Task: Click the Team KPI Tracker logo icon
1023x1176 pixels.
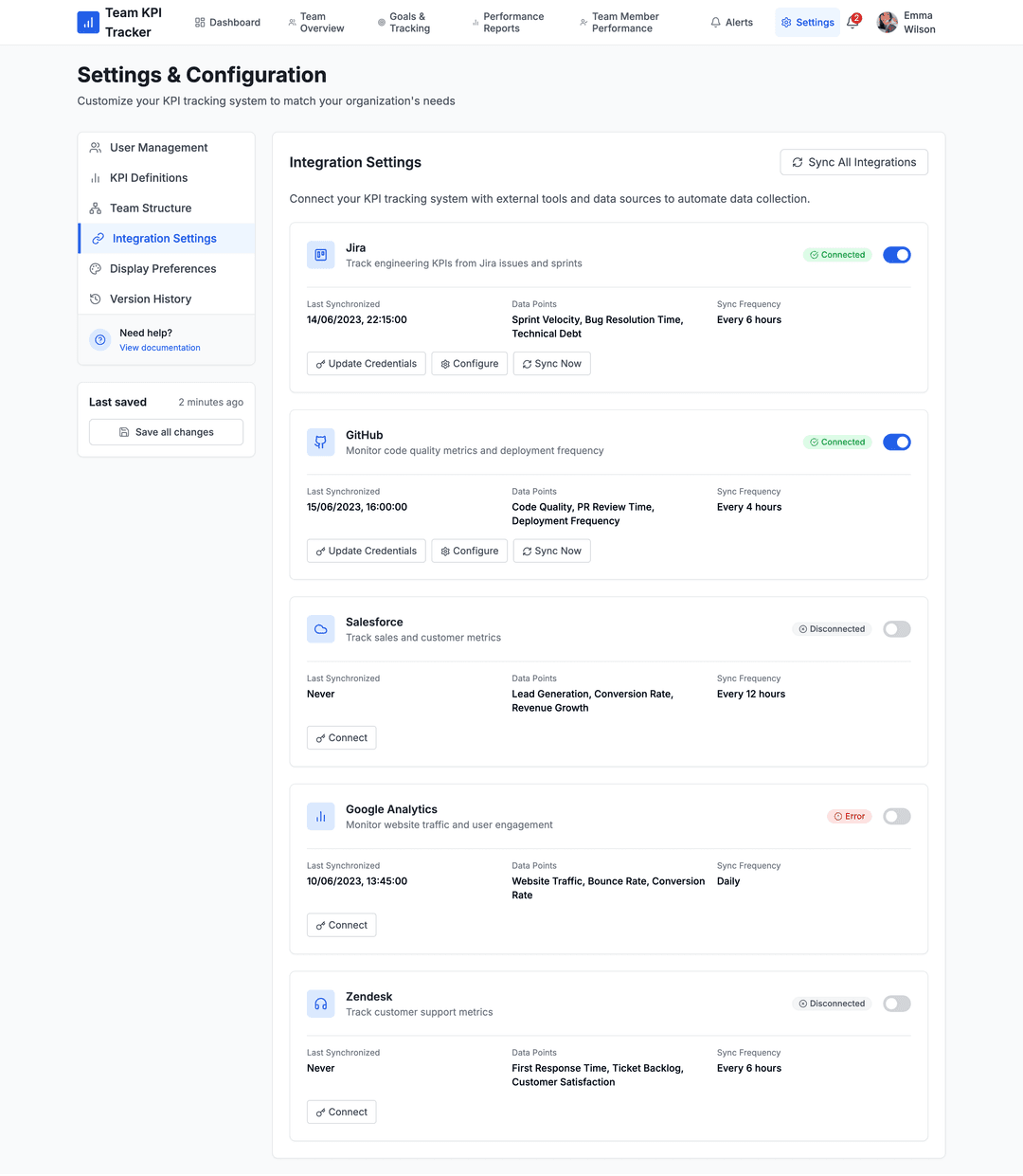Action: (x=88, y=22)
